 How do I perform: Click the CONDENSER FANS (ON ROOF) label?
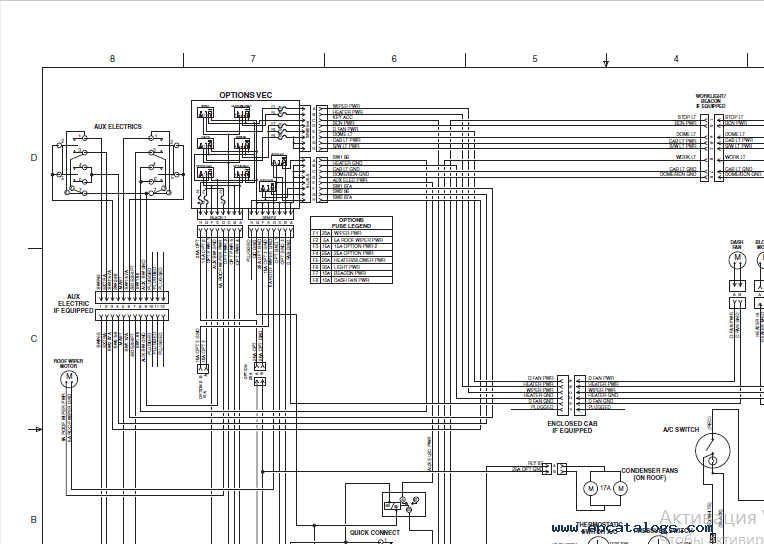coord(649,474)
